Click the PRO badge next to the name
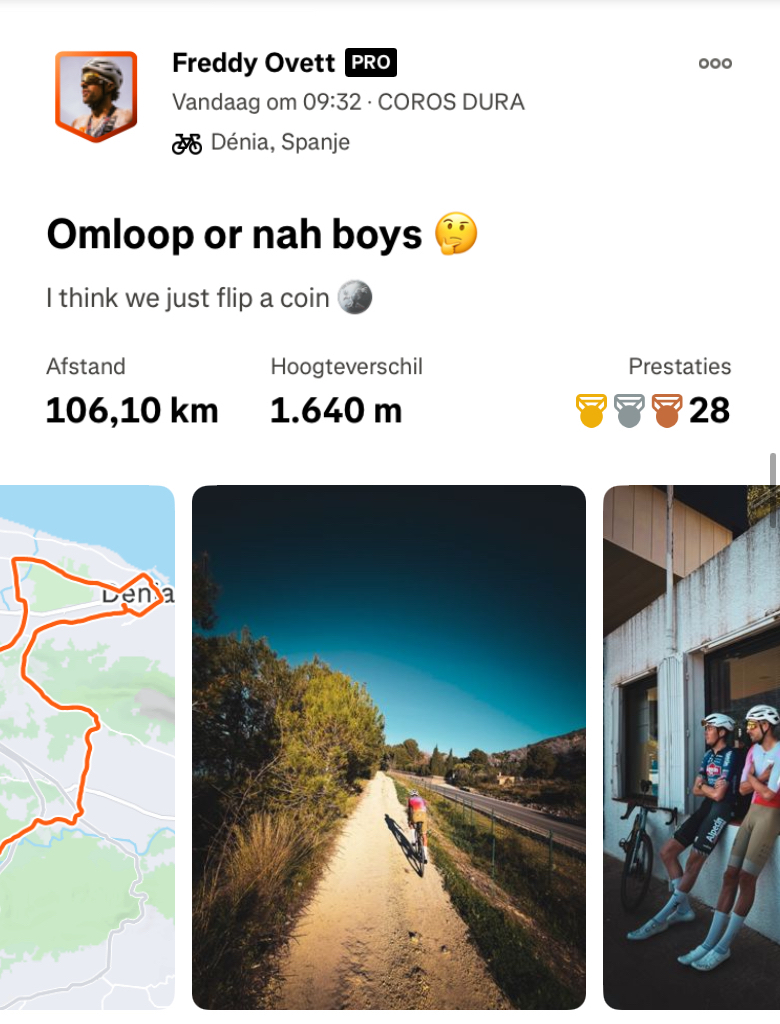This screenshot has height=1024, width=780. coord(371,63)
